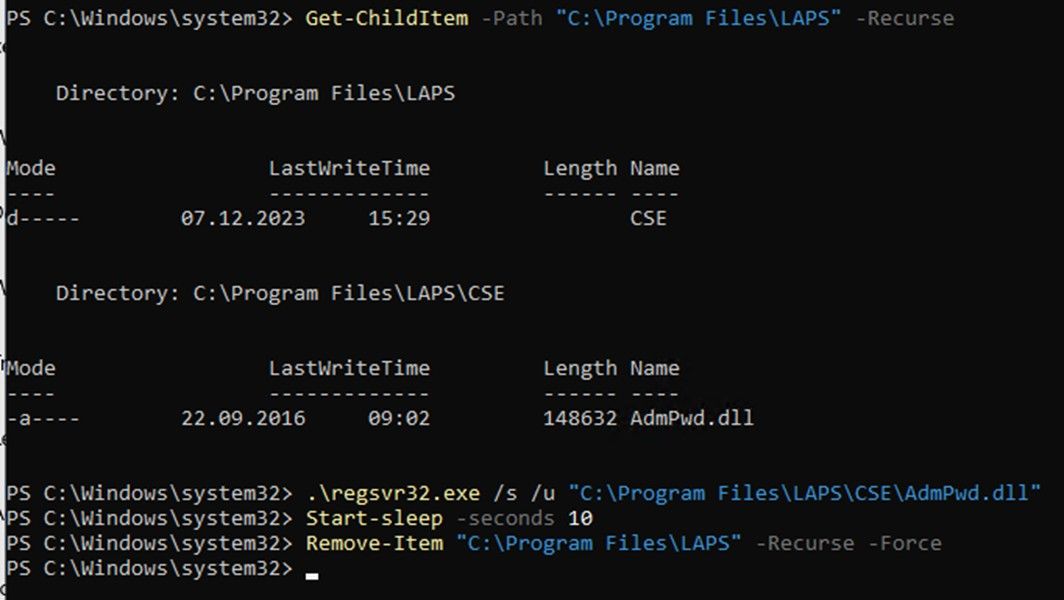Click the AdmPwd.dll file name in listing
Viewport: 1064px width, 600px height.
point(691,418)
